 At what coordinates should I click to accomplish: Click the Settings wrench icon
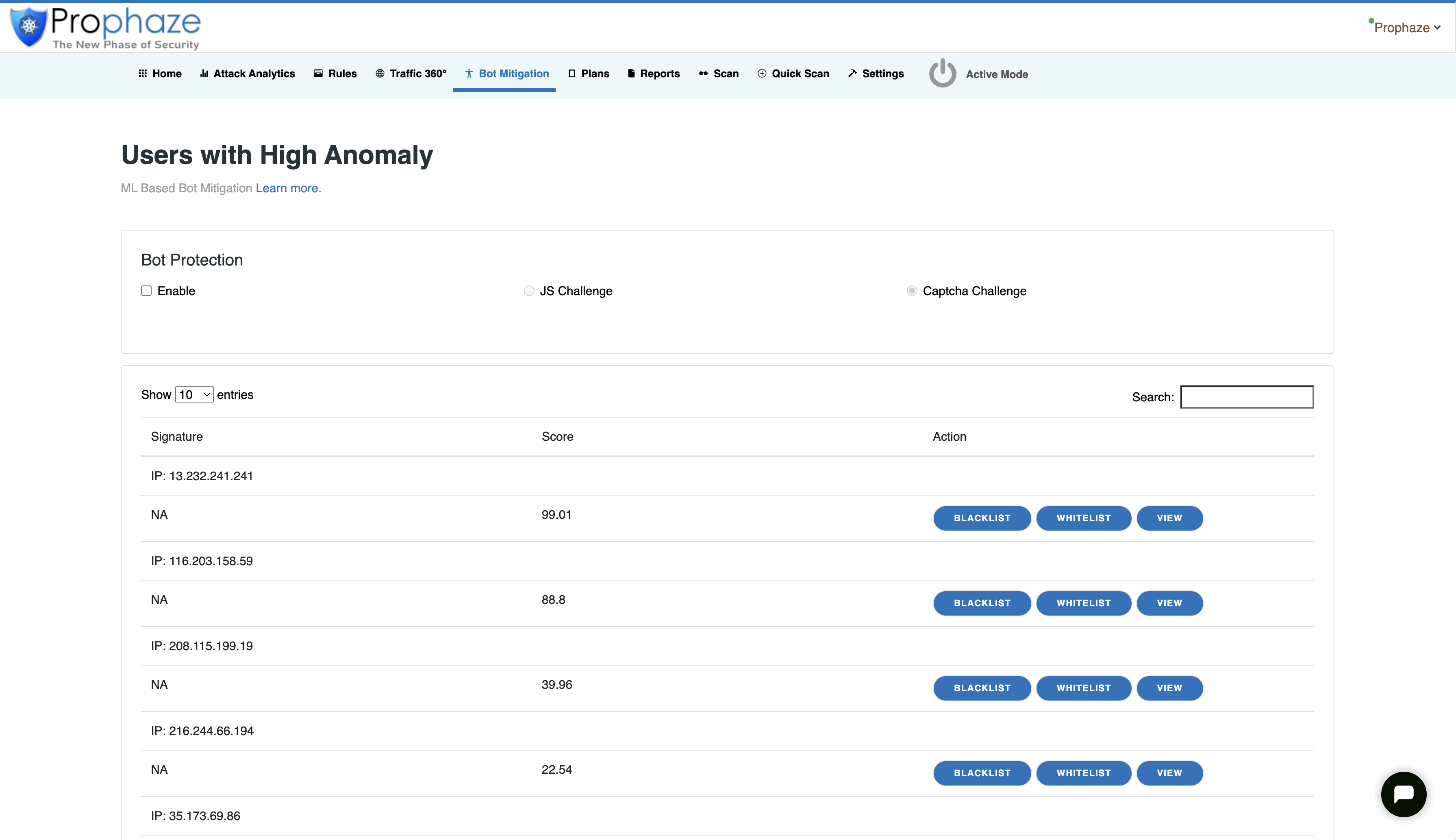(852, 73)
